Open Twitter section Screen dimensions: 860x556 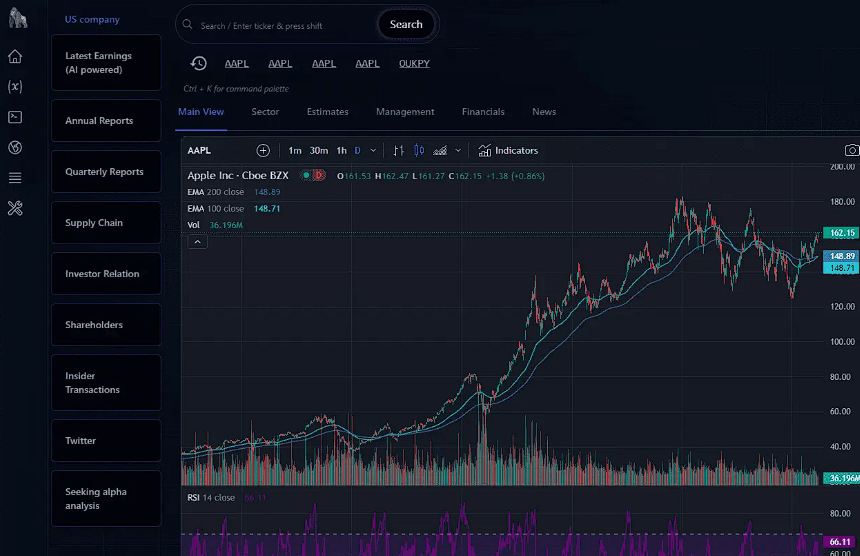106,441
